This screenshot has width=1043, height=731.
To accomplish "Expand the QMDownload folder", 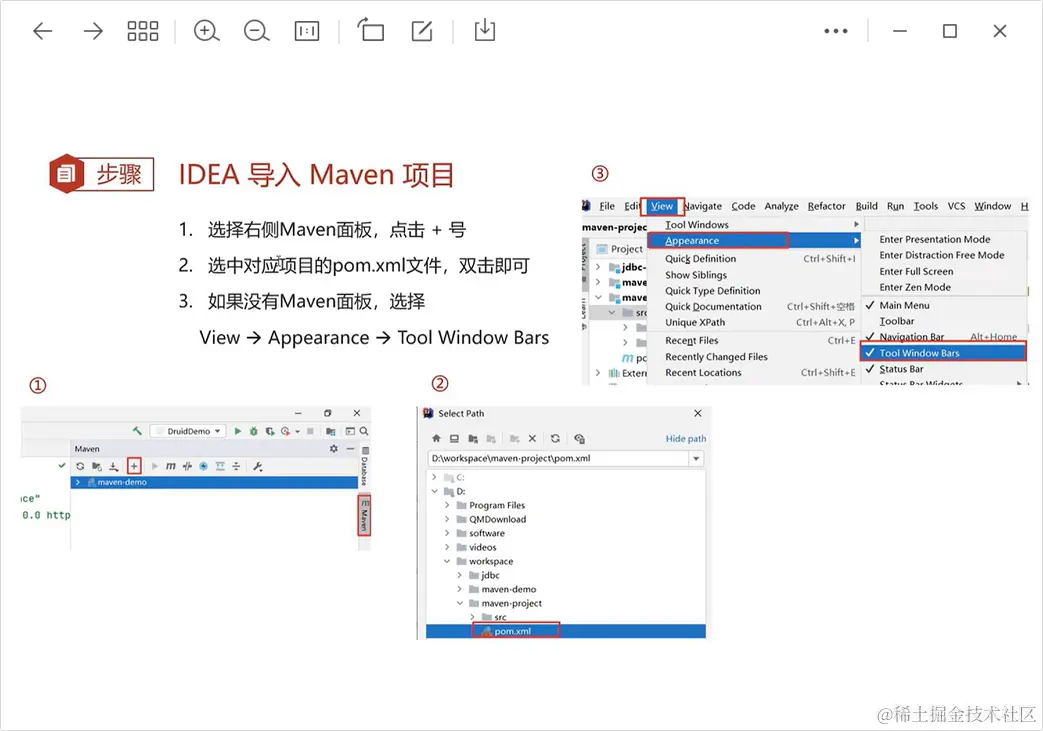I will [x=447, y=519].
